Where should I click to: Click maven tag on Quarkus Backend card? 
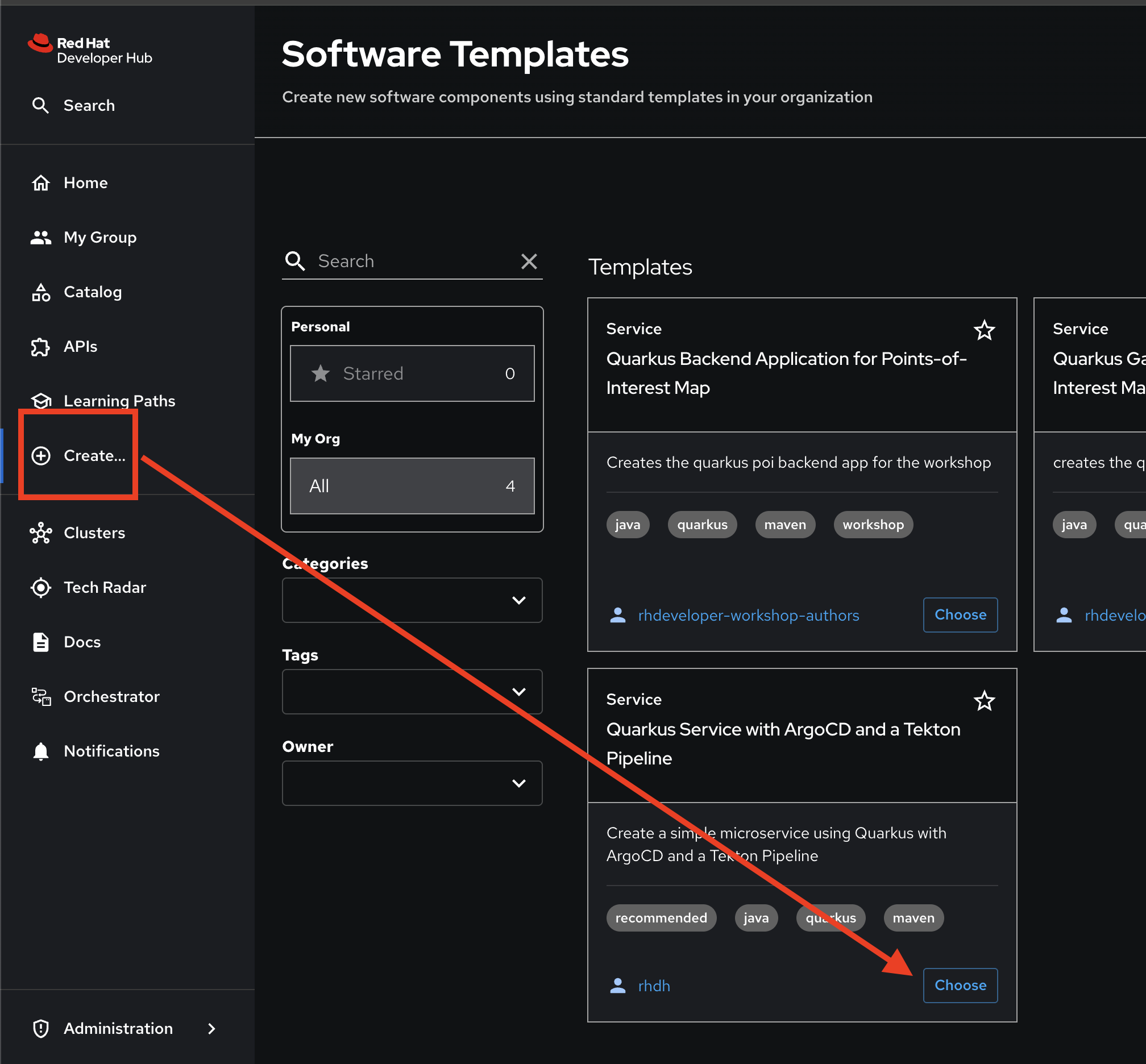click(785, 525)
